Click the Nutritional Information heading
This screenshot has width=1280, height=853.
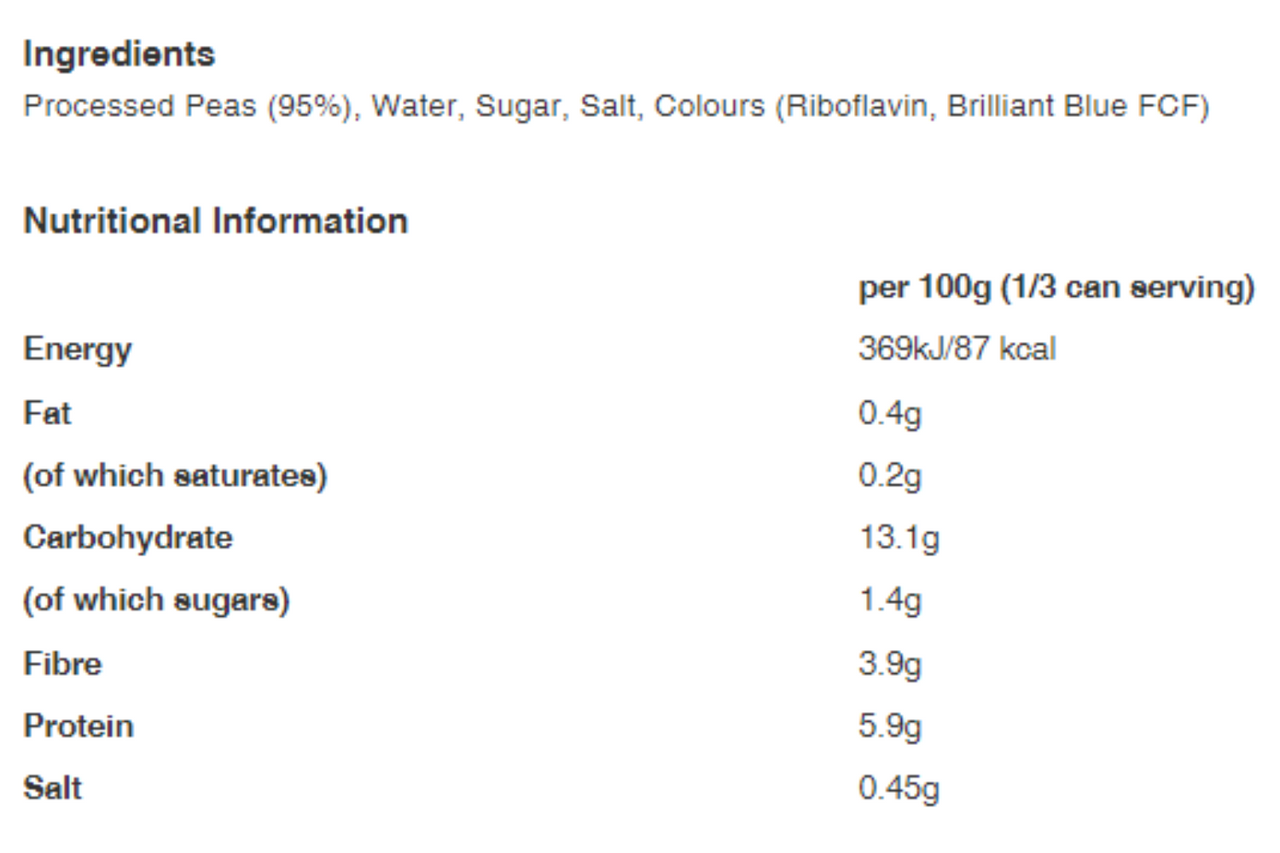(x=215, y=221)
